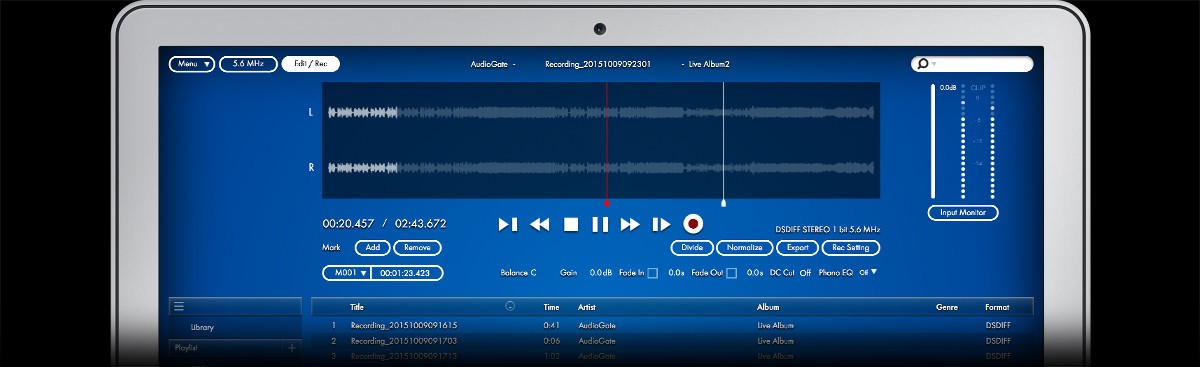This screenshot has width=1200, height=367.
Task: Sort by the Artist column header
Action: point(587,307)
